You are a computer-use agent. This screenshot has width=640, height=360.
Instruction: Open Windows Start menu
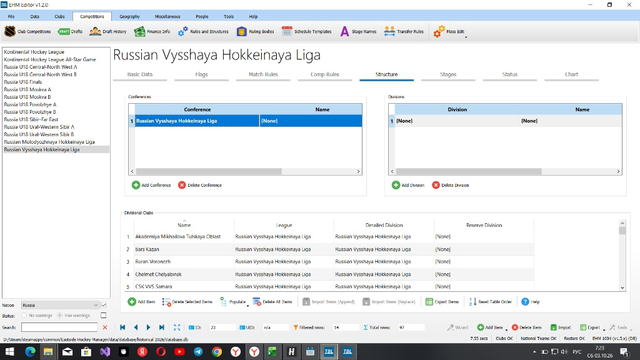9,352
